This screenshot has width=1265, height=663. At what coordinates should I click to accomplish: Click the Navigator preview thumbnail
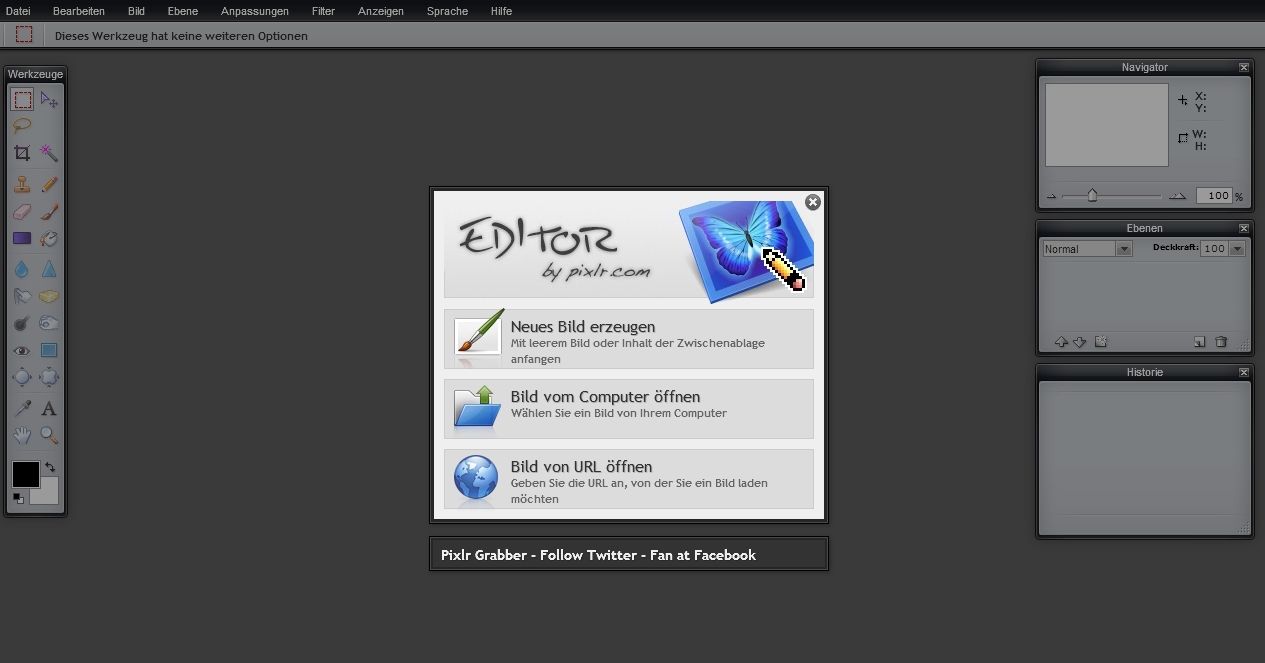[1106, 125]
